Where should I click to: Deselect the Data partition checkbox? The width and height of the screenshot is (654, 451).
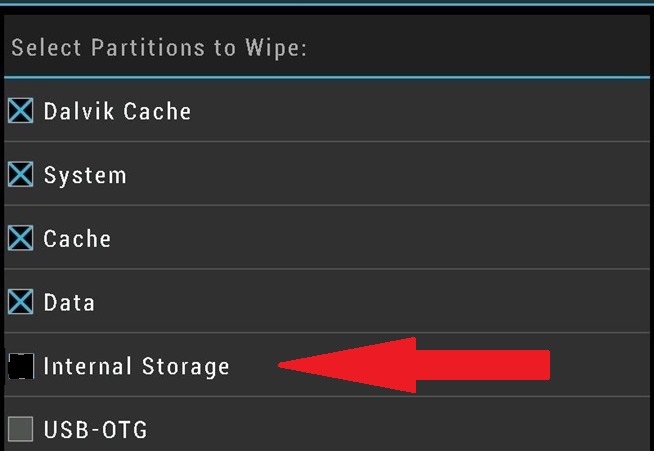(x=20, y=301)
